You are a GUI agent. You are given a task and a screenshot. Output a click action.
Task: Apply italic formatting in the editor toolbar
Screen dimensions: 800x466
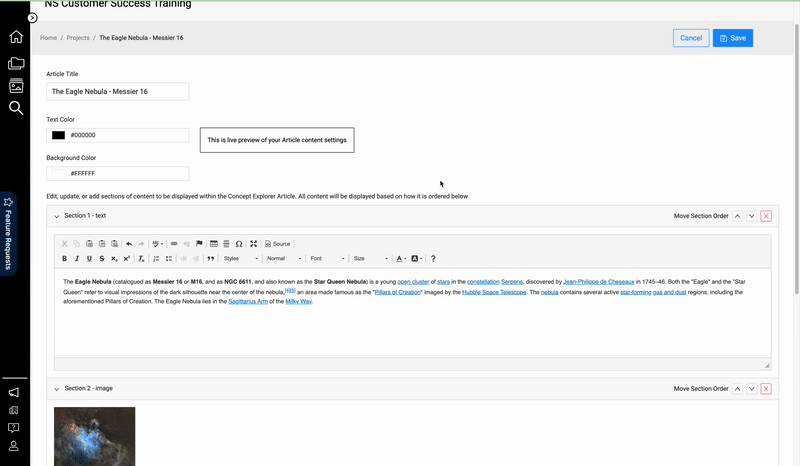77,258
